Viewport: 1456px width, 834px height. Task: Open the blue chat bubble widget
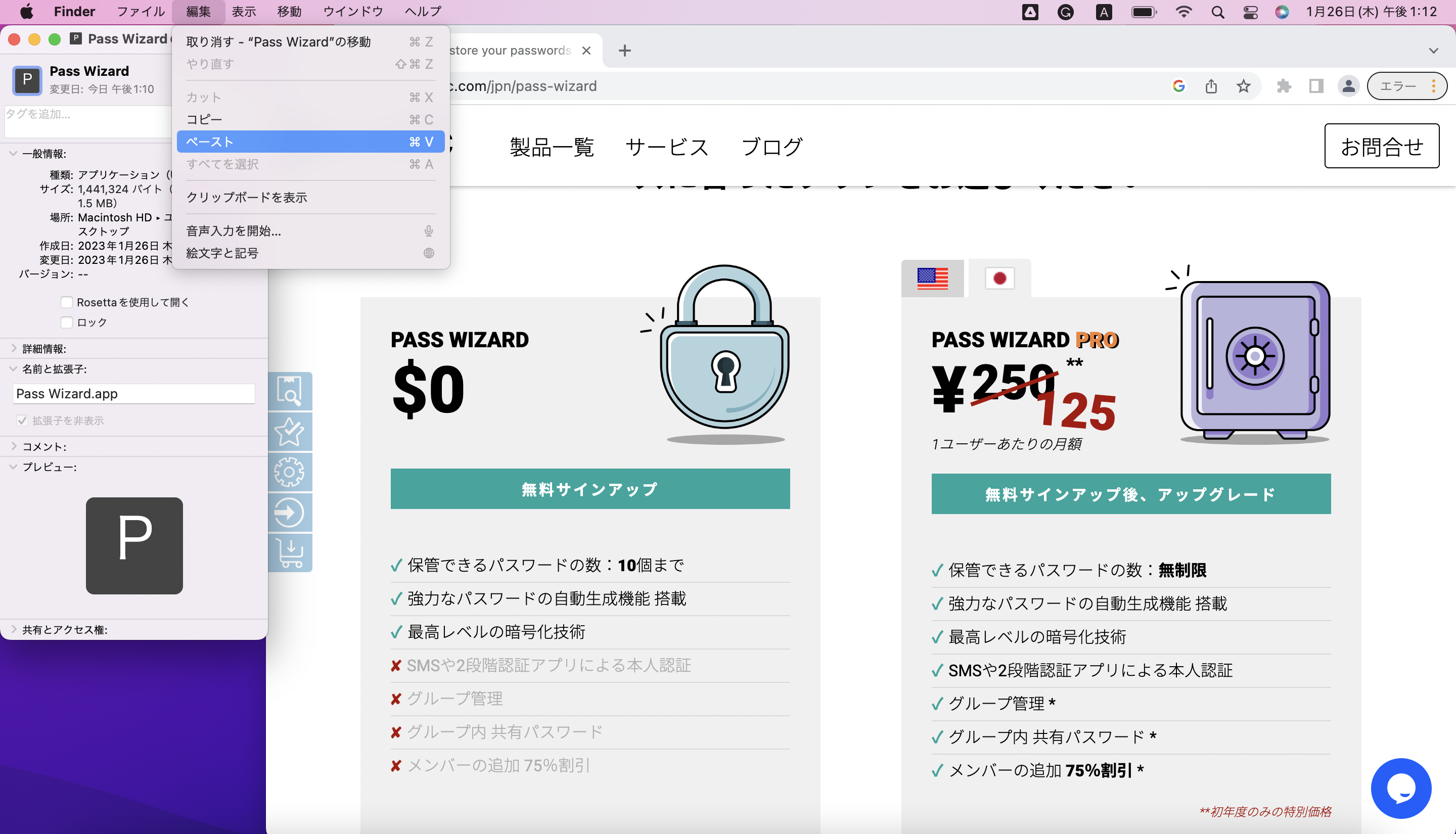1401,788
